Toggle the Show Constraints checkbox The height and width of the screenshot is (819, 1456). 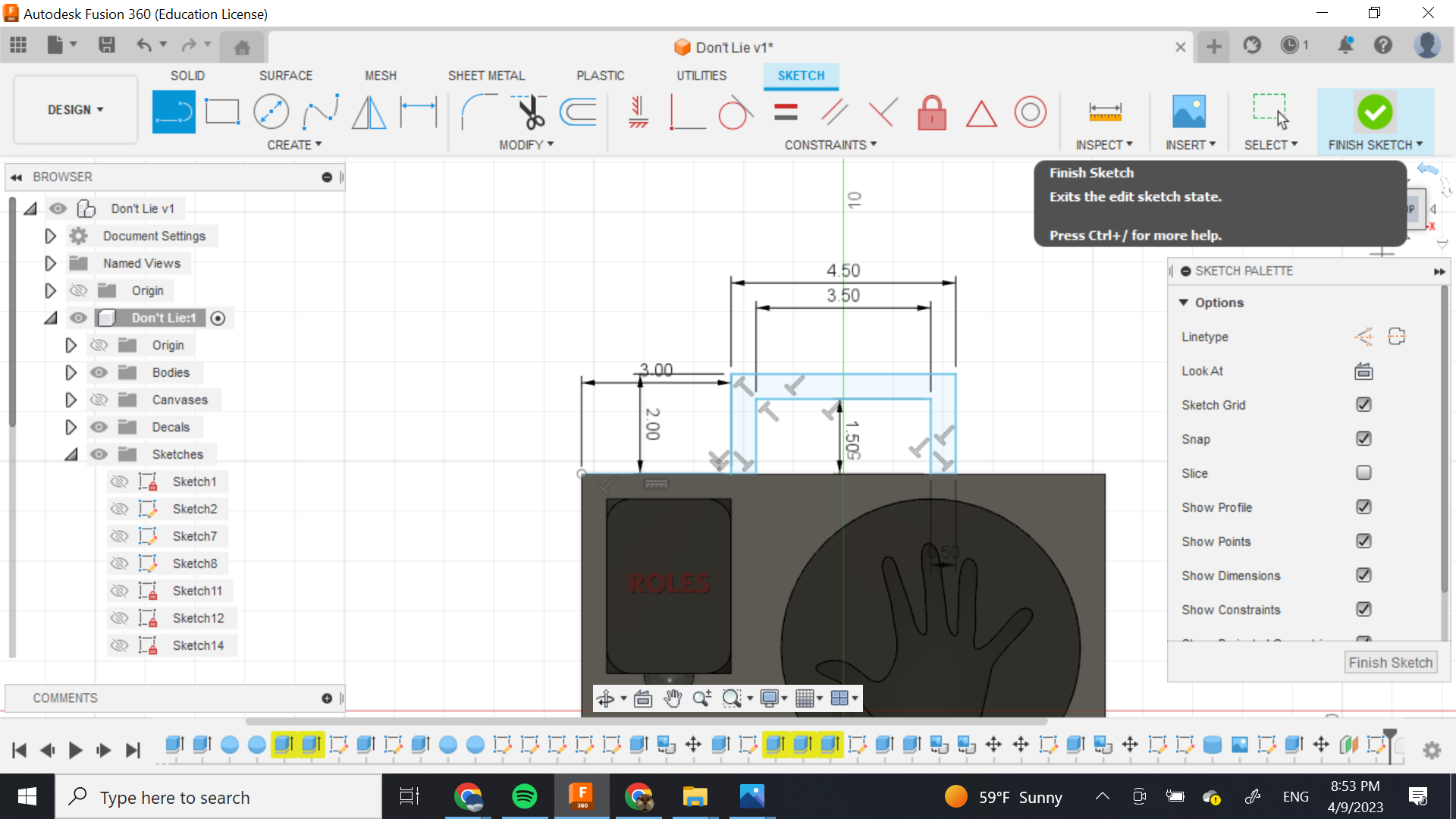(1363, 609)
